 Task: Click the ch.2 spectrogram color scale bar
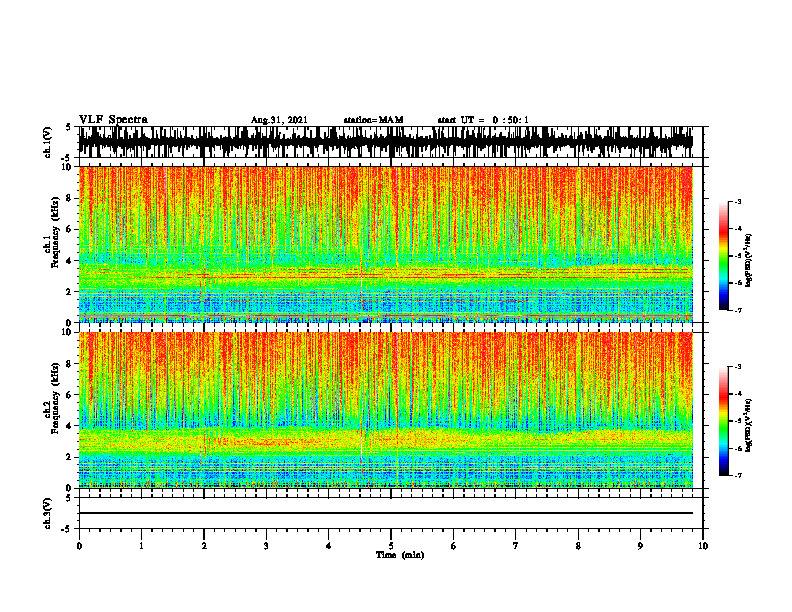[724, 421]
